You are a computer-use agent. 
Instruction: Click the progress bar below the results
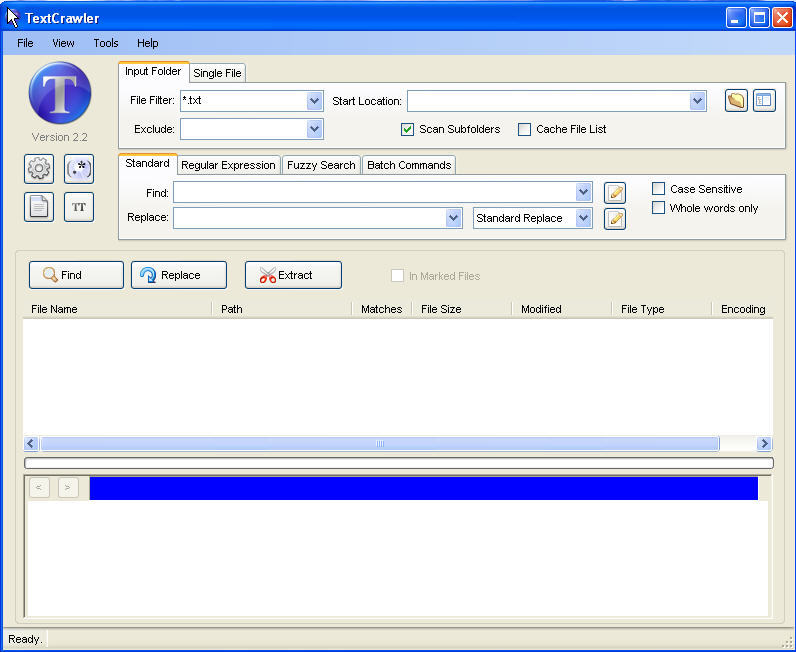click(399, 463)
